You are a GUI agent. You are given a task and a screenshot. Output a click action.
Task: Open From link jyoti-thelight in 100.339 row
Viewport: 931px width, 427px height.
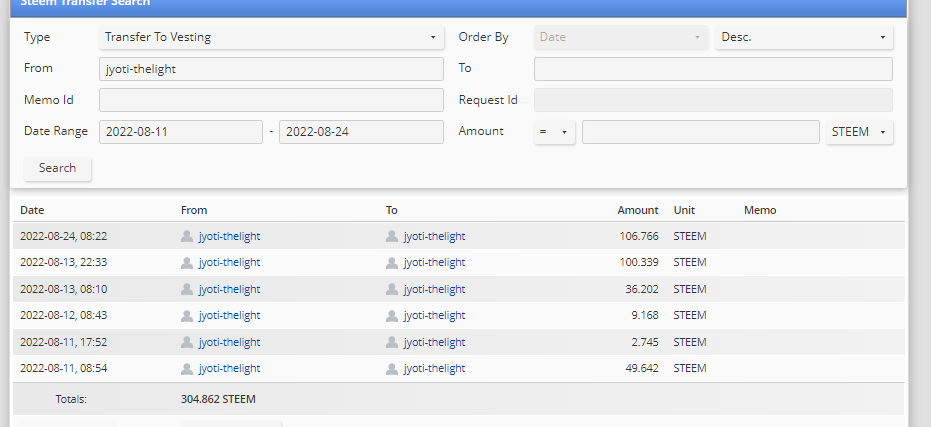click(x=229, y=262)
